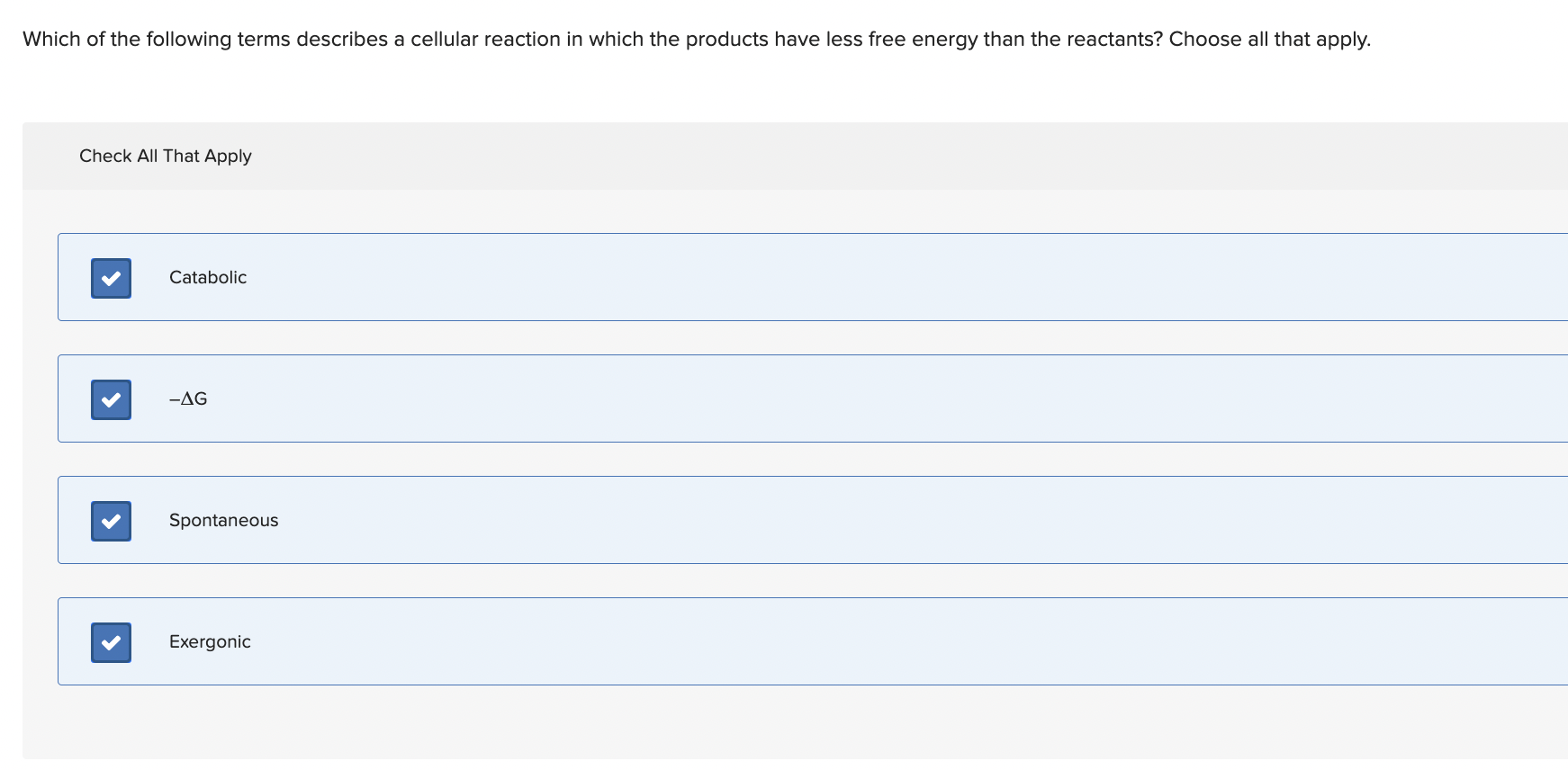Click the checkmark icon beside Catabolic
Viewport: 1568px width, 770px height.
pos(111,278)
